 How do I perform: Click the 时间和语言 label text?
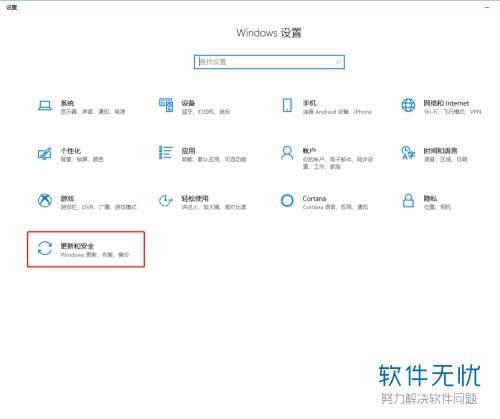point(440,151)
